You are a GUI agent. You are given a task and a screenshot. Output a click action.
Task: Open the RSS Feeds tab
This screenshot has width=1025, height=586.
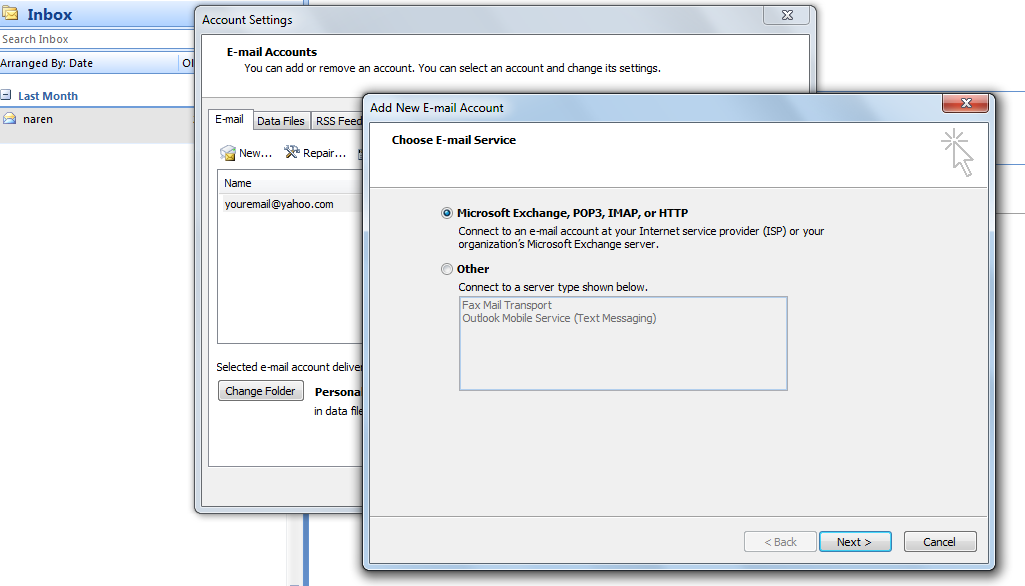tap(338, 121)
